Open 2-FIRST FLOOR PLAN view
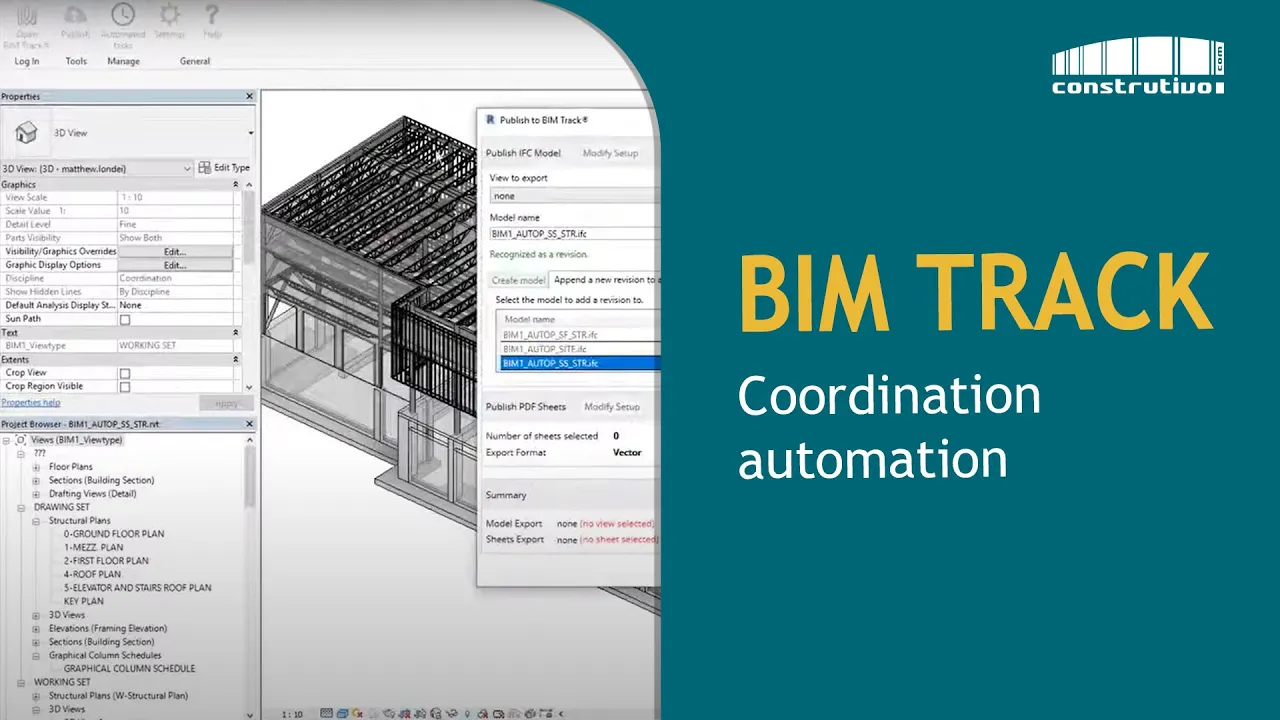The width and height of the screenshot is (1280, 720). click(106, 561)
